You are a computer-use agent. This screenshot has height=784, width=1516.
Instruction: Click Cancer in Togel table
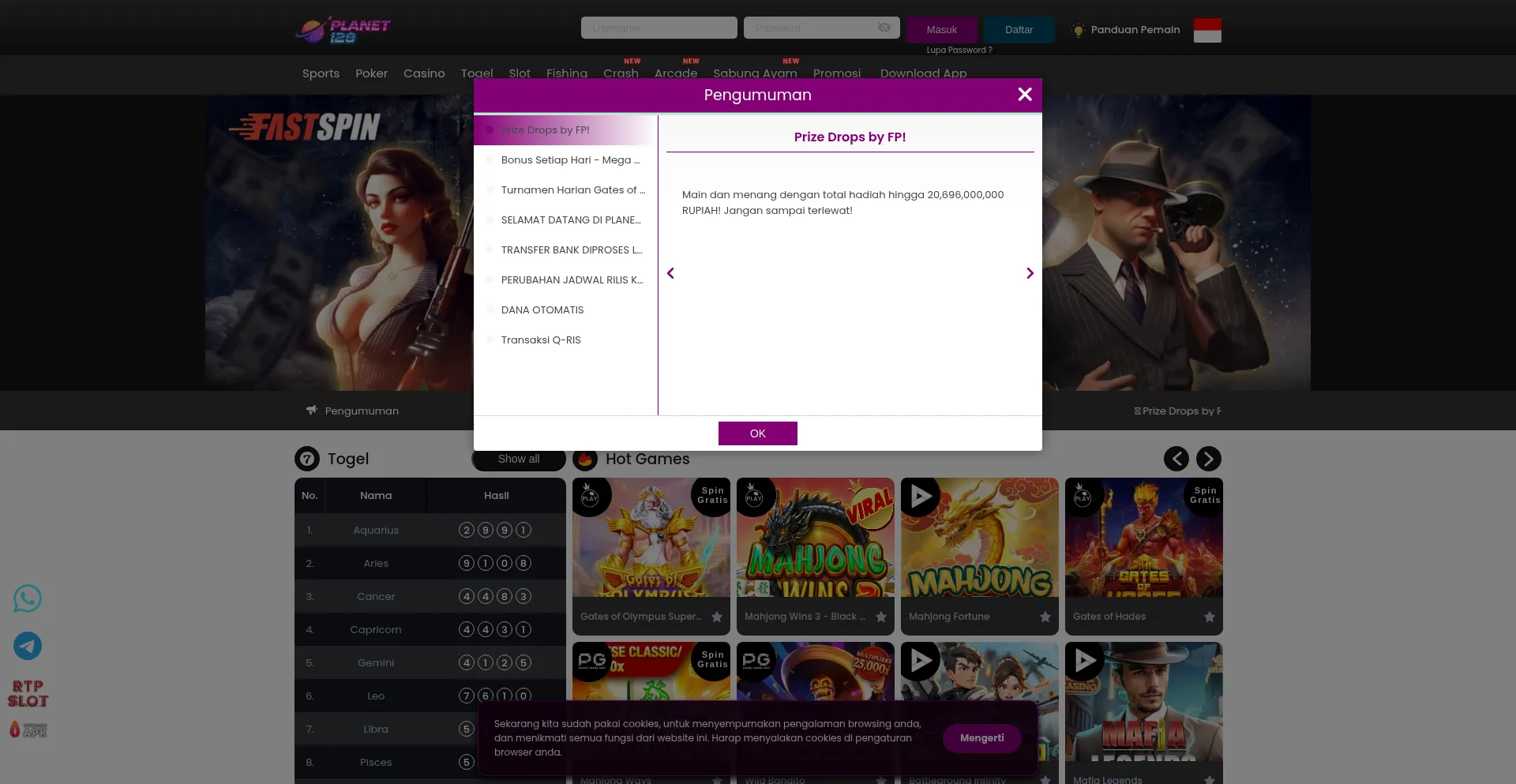coord(376,597)
